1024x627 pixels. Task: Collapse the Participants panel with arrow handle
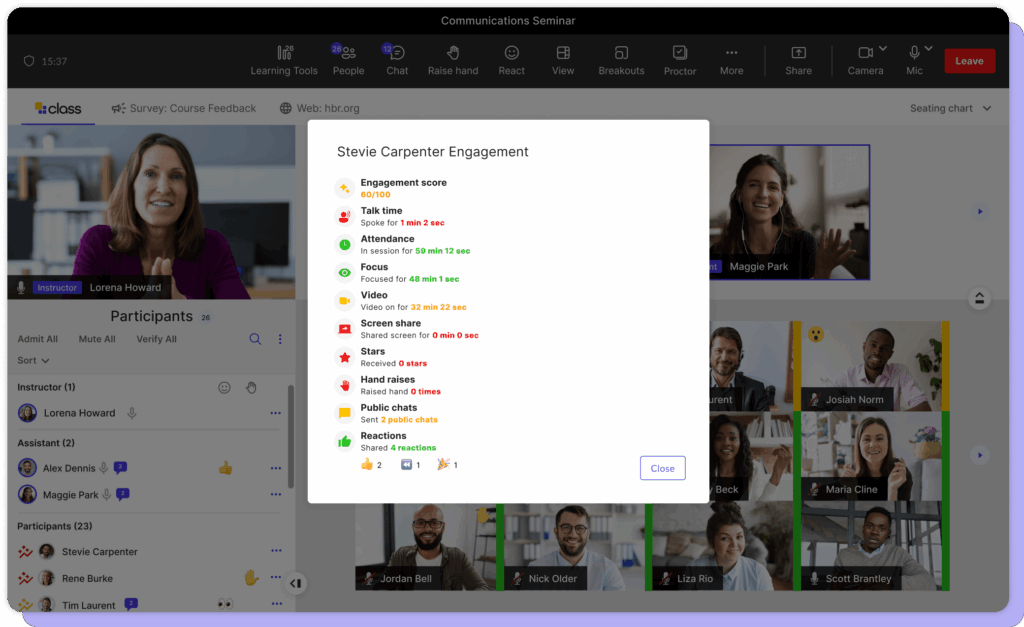click(295, 583)
